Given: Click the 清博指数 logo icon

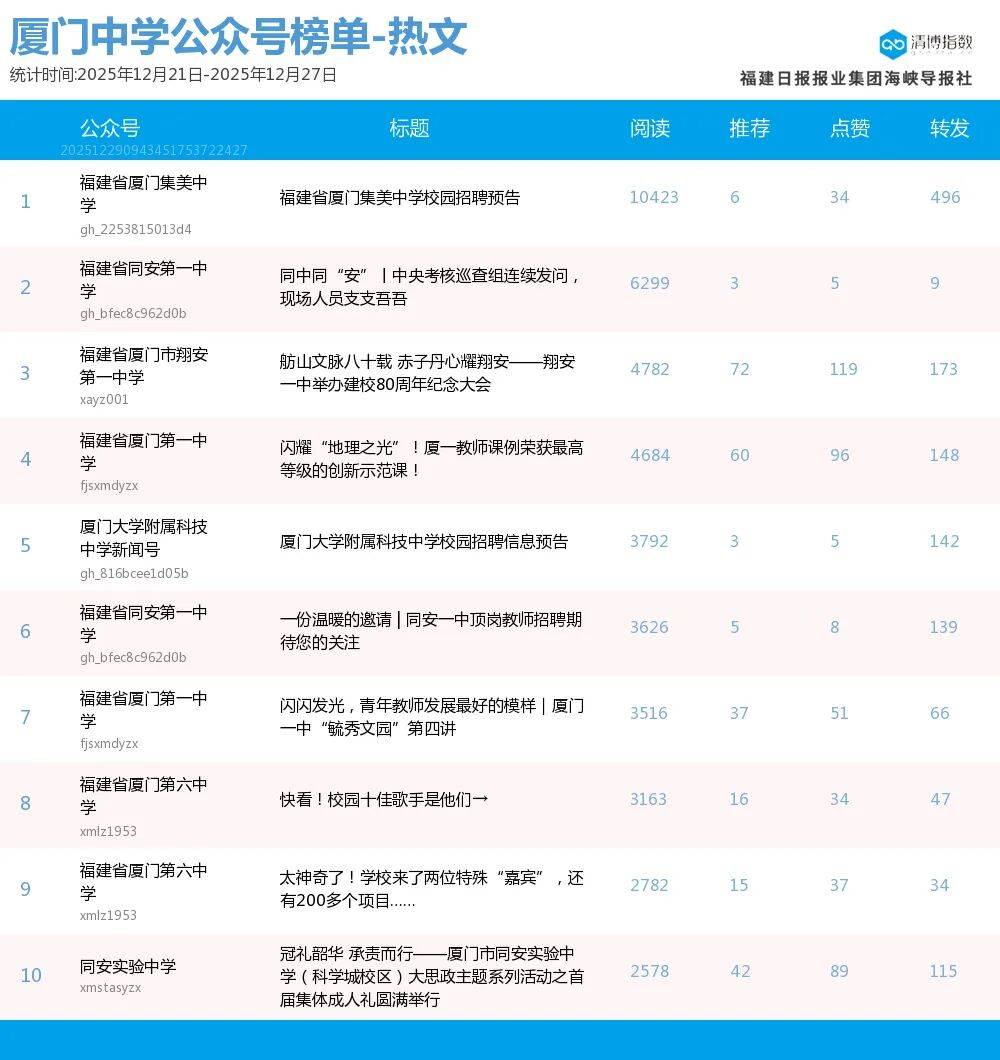Looking at the screenshot, I should click(892, 44).
